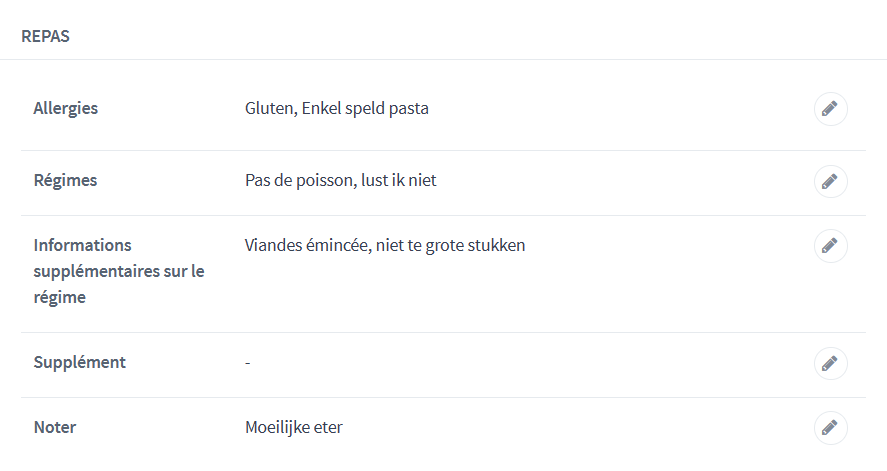Click the Supplément row label
887x471 pixels.
(x=79, y=362)
